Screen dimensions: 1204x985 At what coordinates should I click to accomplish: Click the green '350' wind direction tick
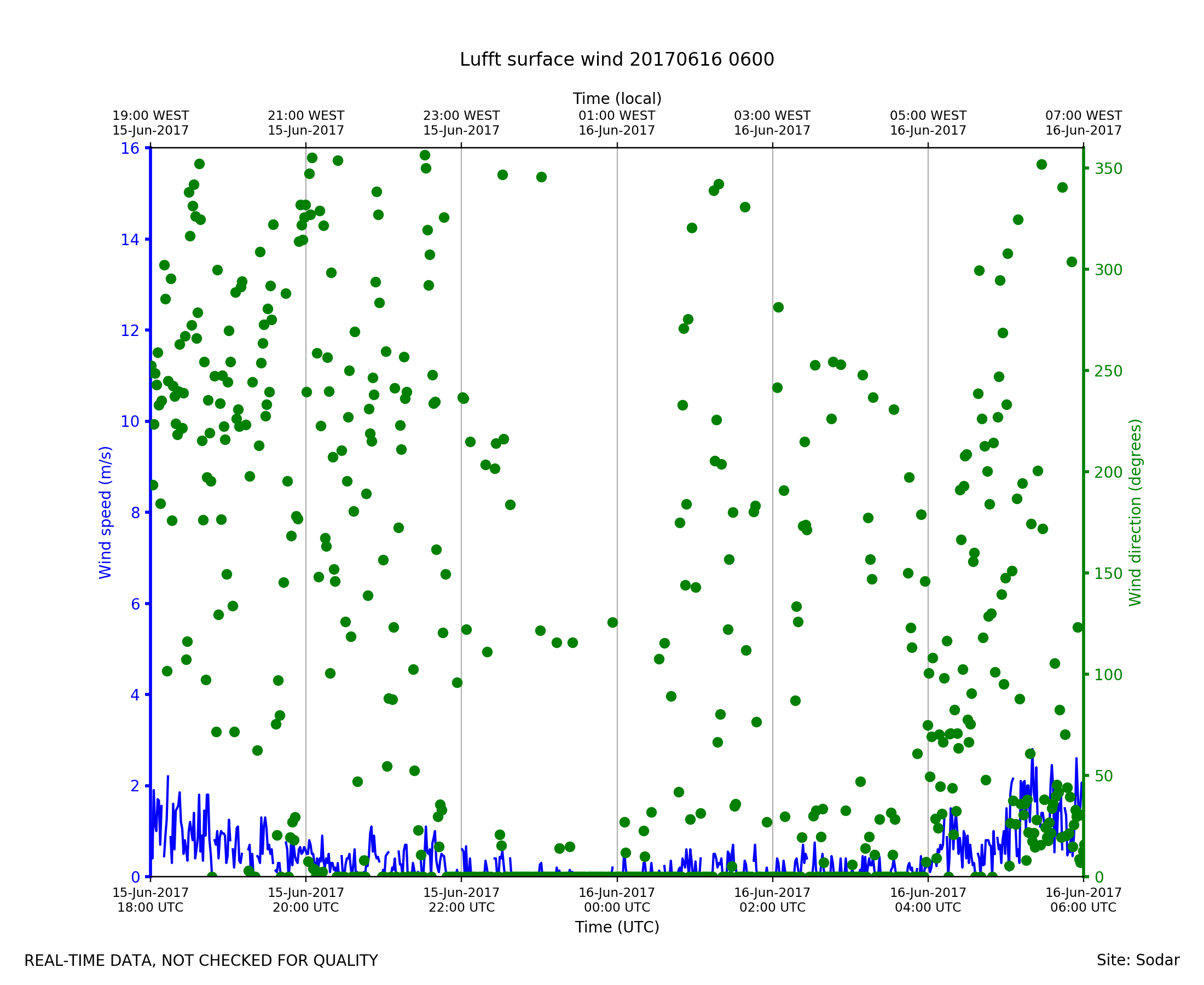coord(1108,169)
